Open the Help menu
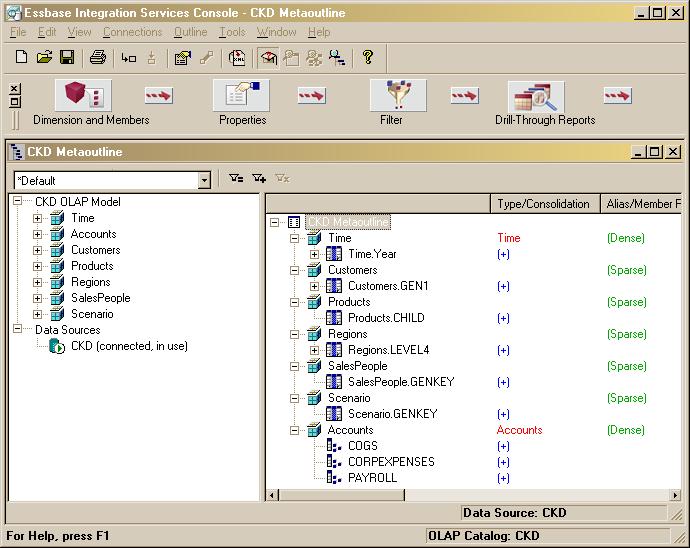 319,32
